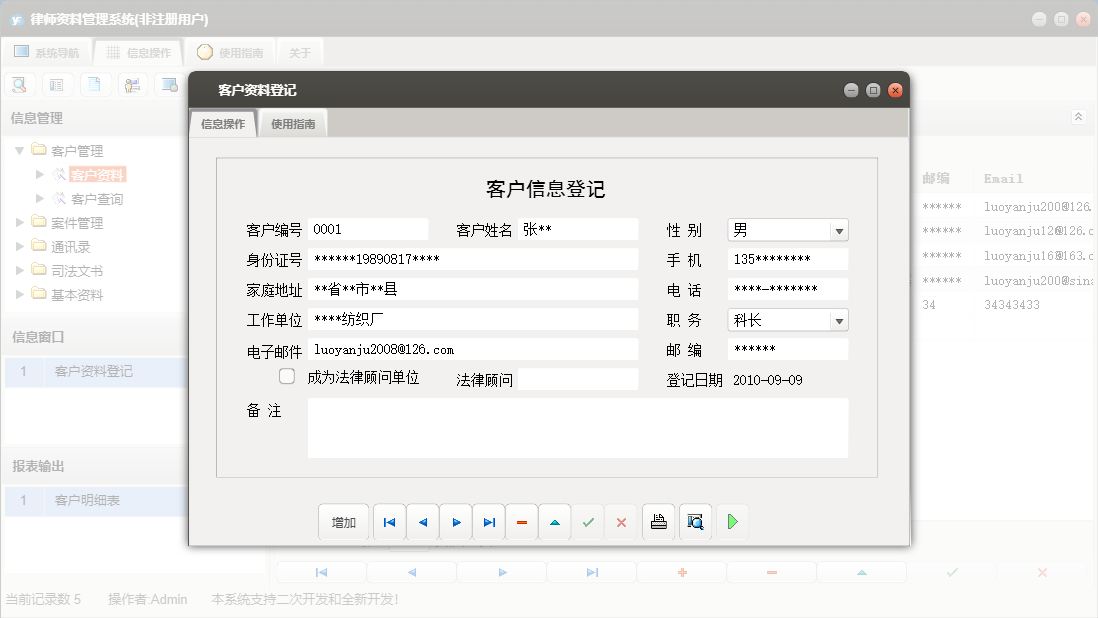
Task: Click the blue edit triangle icon
Action: (554, 521)
